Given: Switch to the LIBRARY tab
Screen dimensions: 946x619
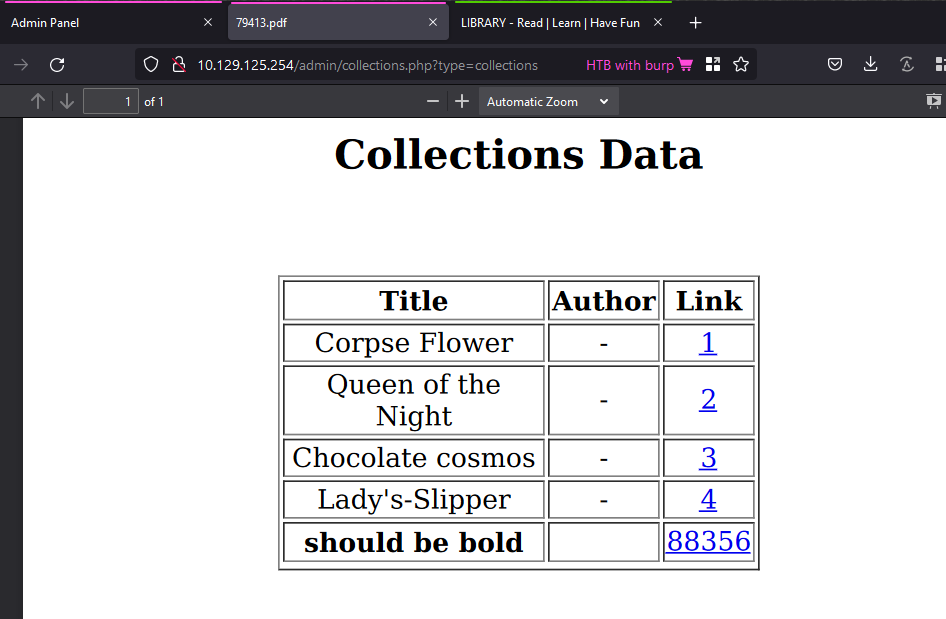Looking at the screenshot, I should click(550, 22).
